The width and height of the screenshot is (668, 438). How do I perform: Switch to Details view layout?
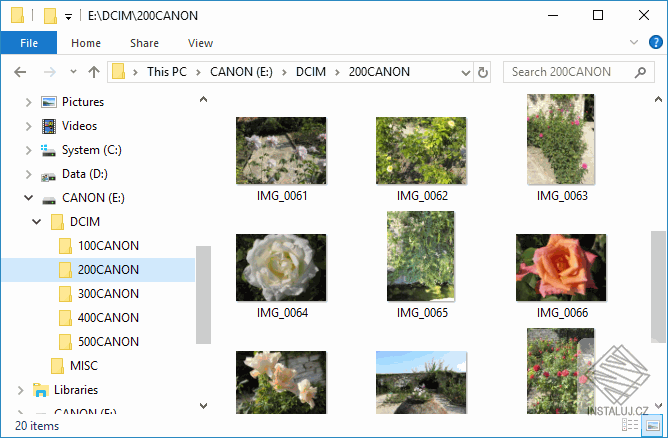coord(630,425)
